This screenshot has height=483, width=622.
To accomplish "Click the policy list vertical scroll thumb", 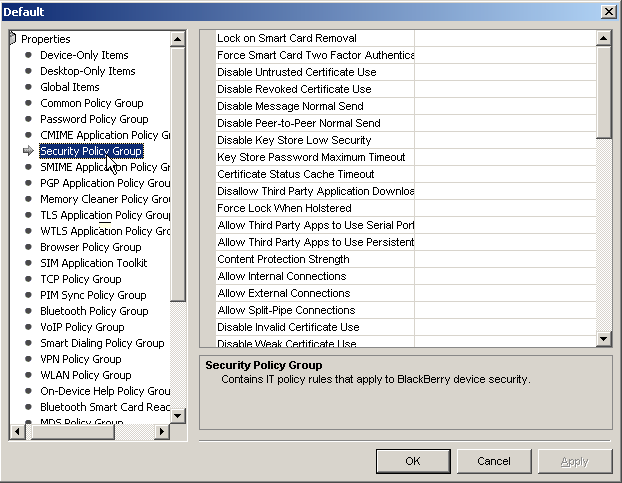I will 603,92.
